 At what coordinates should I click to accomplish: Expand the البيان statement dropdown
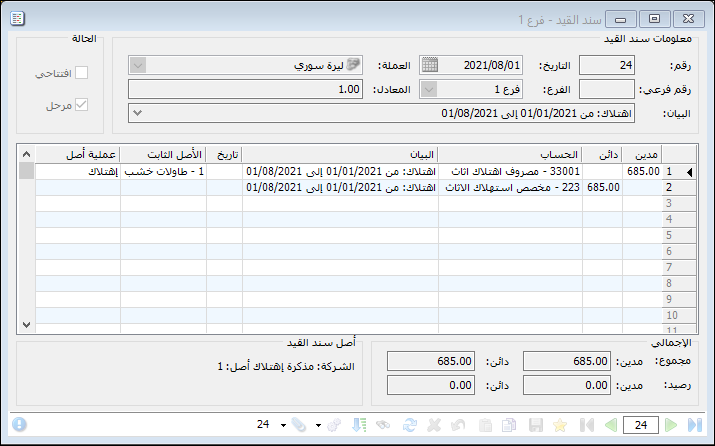point(138,113)
